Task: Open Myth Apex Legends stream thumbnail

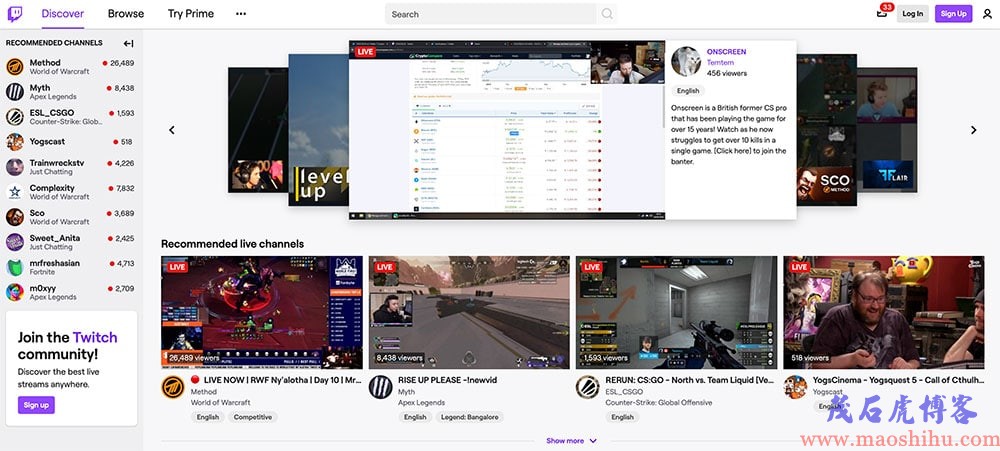Action: pos(469,313)
